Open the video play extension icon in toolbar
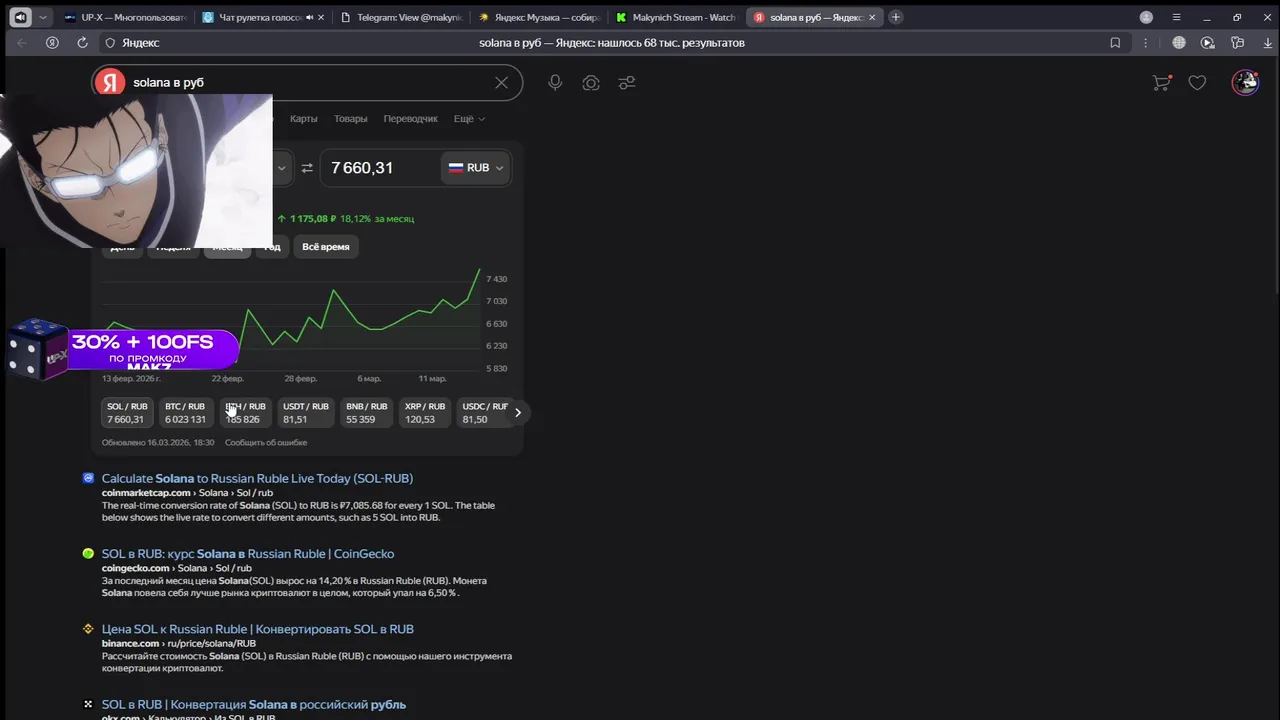 (x=1208, y=43)
